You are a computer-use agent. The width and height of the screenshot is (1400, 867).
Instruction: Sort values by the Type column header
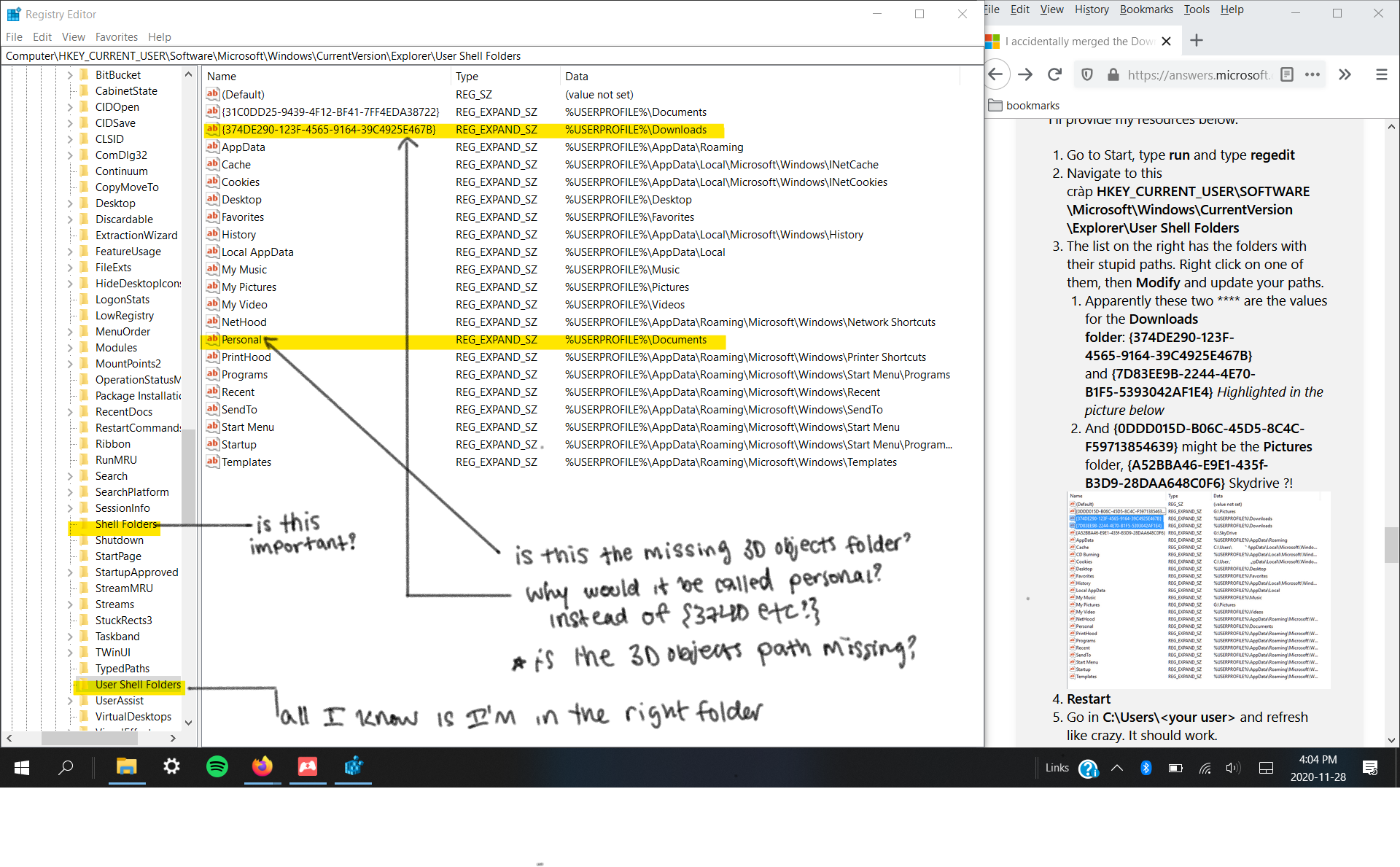pyautogui.click(x=505, y=77)
